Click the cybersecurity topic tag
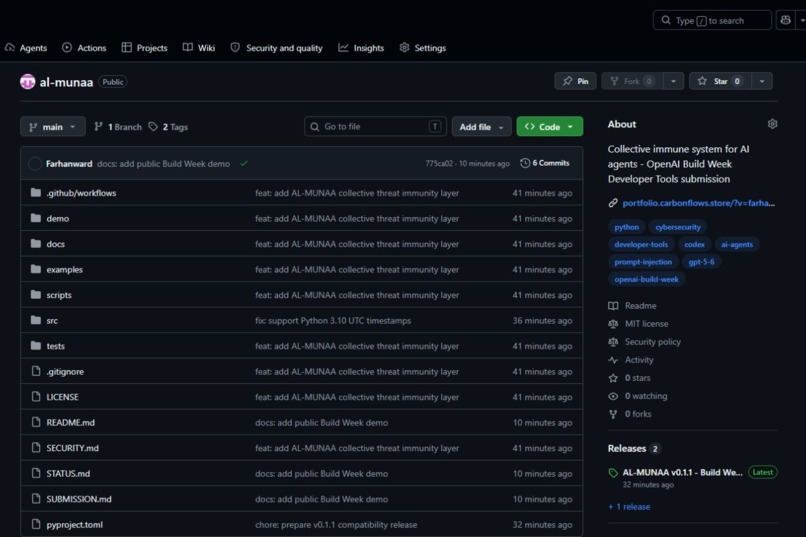Image resolution: width=806 pixels, height=537 pixels. [x=677, y=227]
